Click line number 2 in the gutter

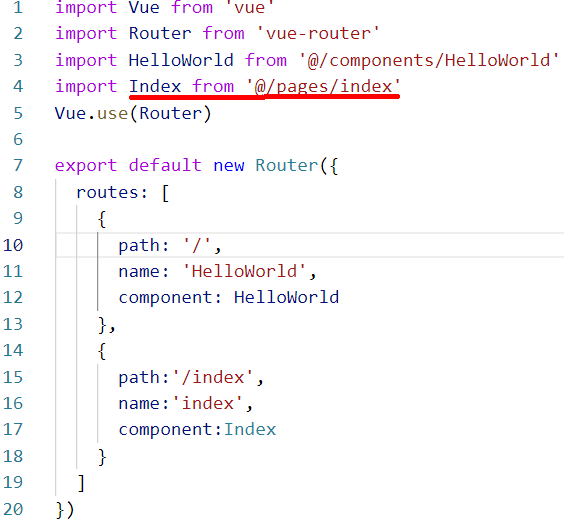[18, 33]
